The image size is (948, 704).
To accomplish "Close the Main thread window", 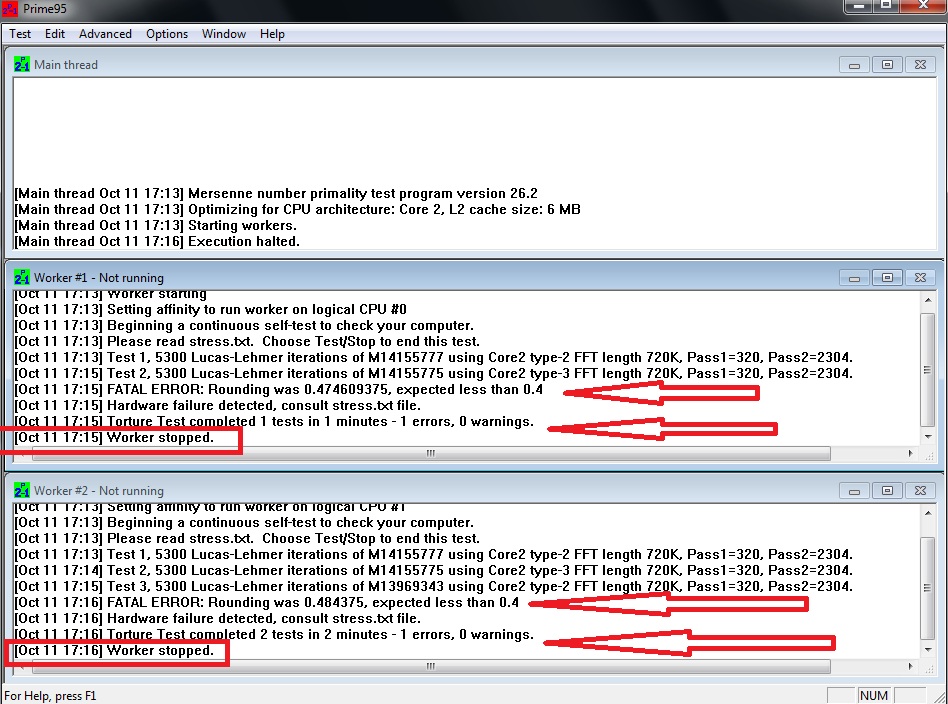I will [920, 65].
